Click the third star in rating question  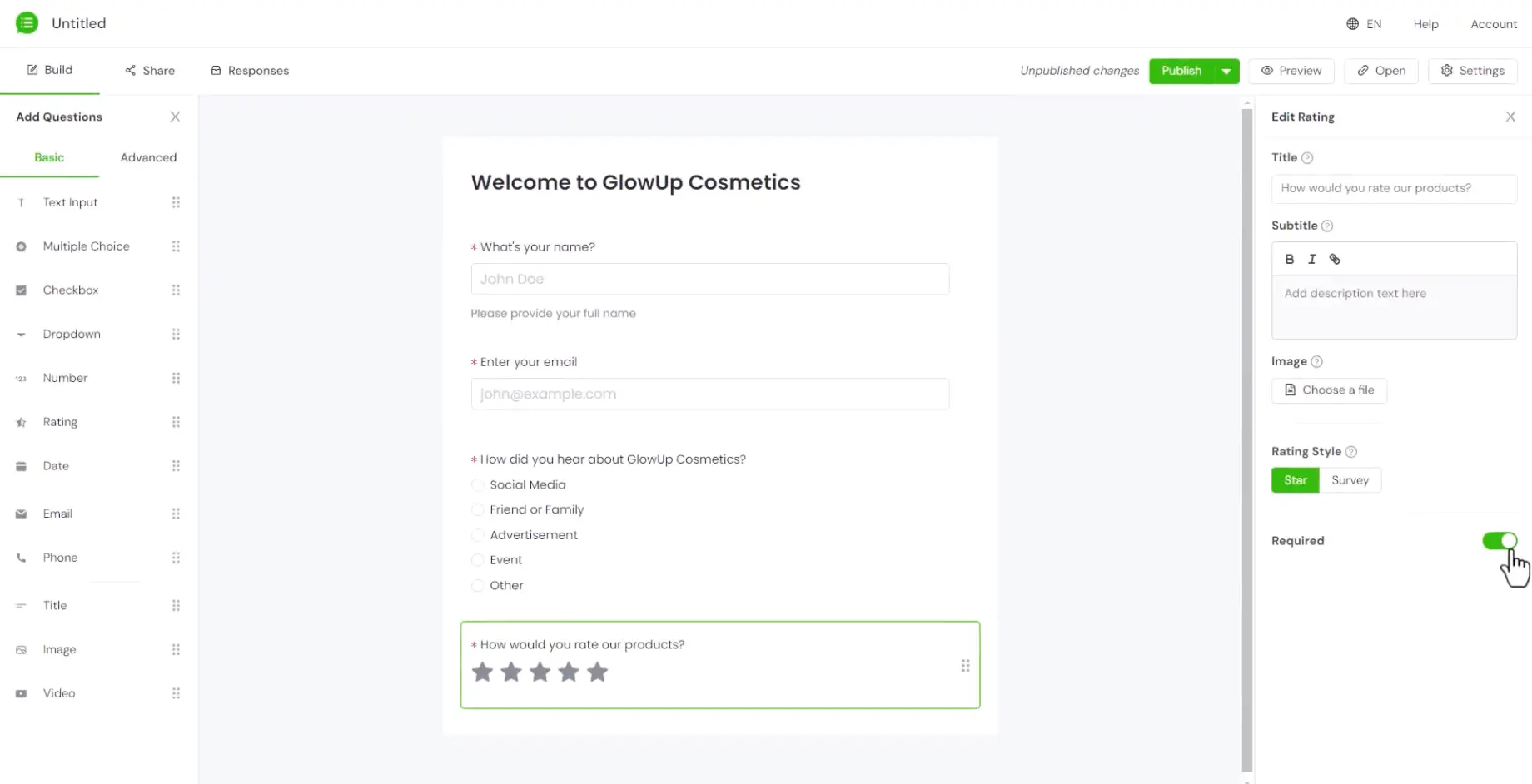click(540, 672)
